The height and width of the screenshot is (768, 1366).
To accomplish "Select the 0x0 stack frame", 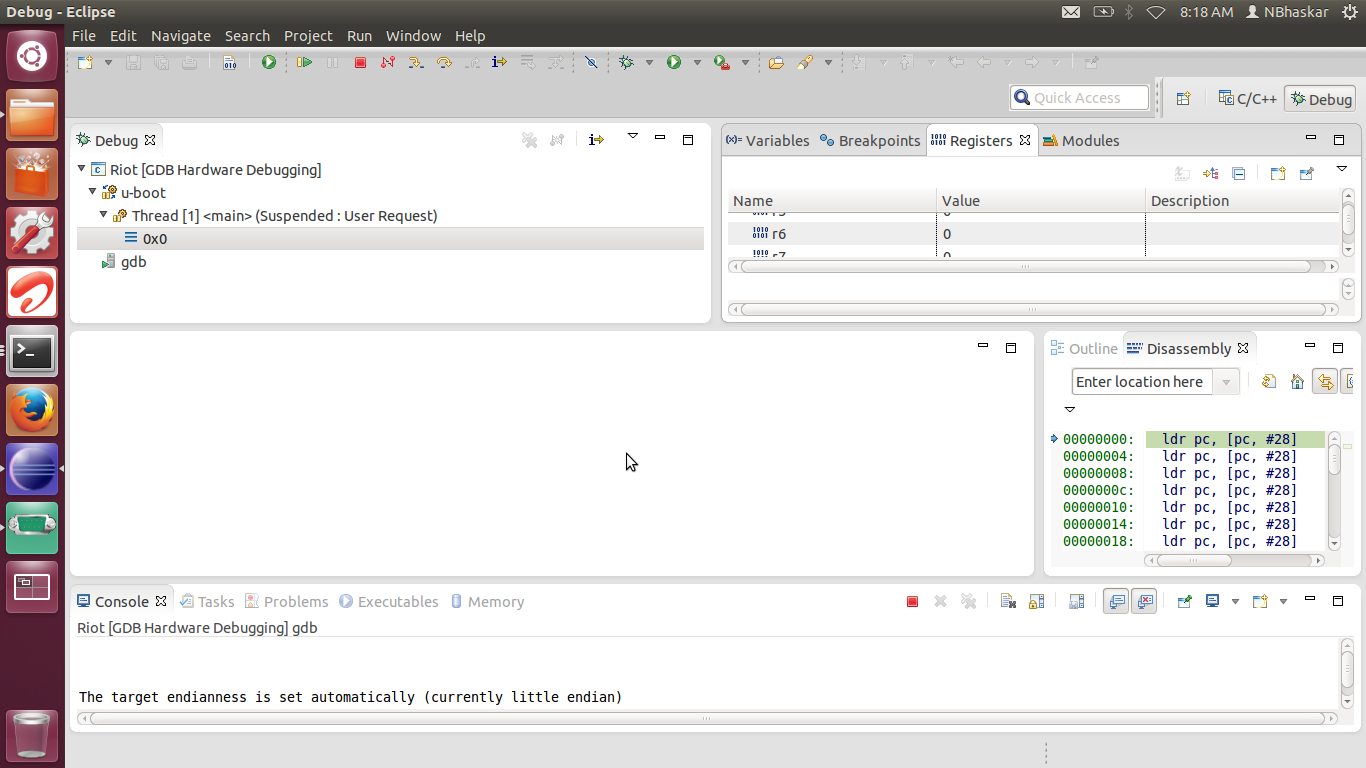I will point(390,239).
